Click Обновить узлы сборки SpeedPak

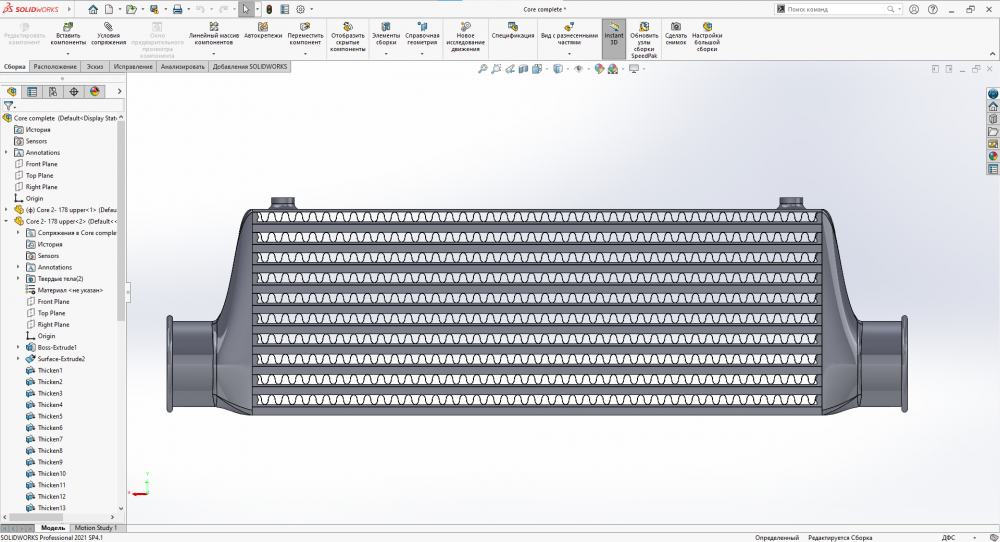tap(644, 40)
